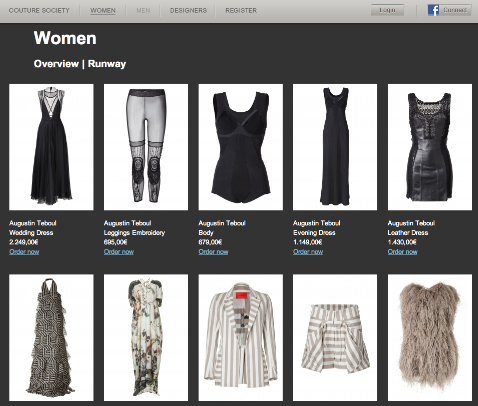
Task: Click the 1.149,00€ price text
Action: [x=307, y=242]
